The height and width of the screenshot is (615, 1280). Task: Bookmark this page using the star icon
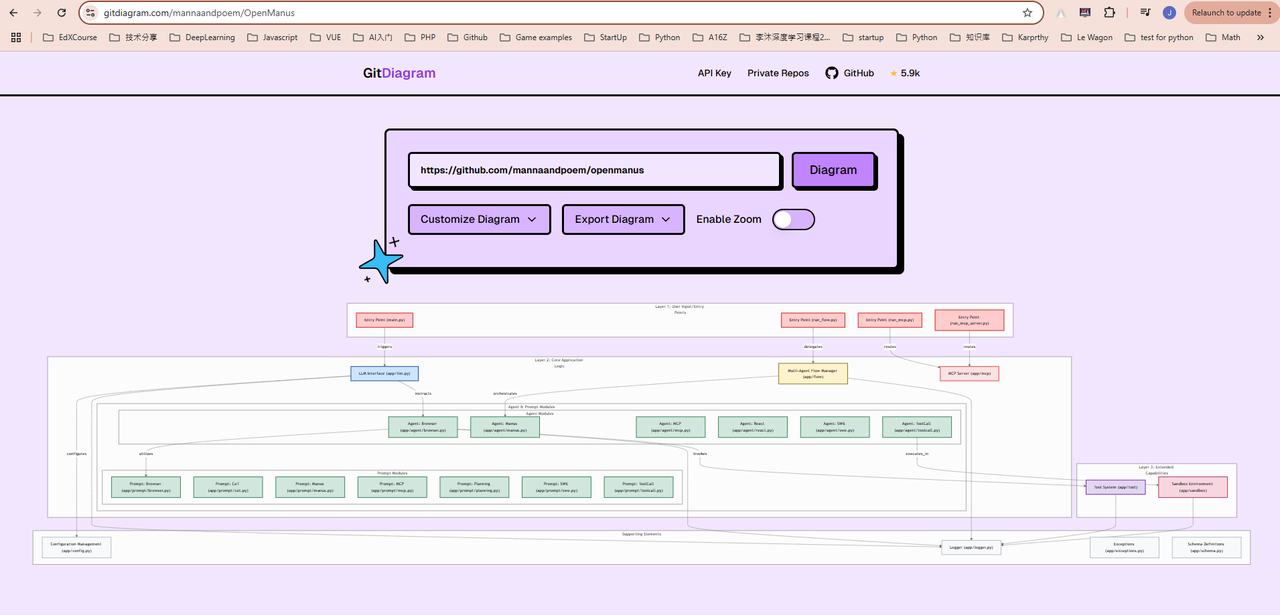[1027, 13]
